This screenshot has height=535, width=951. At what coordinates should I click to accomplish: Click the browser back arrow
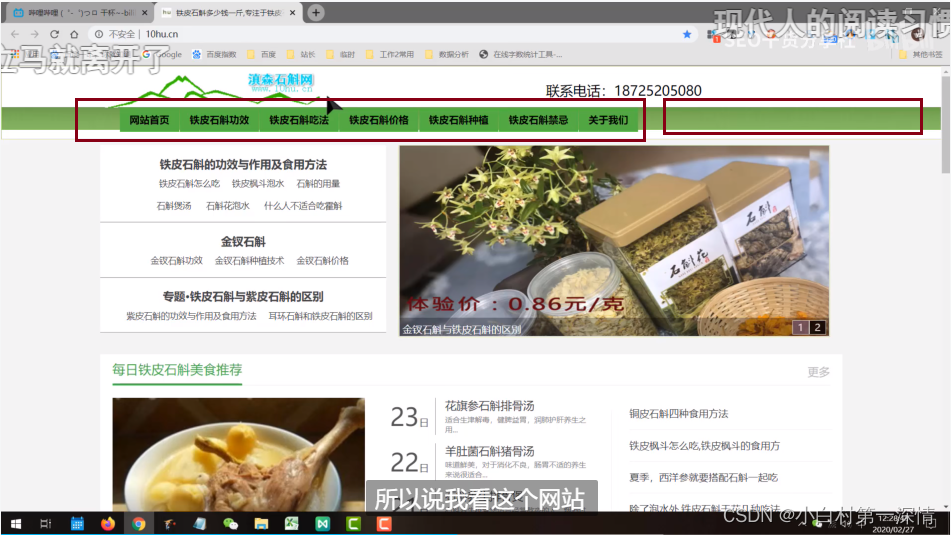tap(15, 34)
